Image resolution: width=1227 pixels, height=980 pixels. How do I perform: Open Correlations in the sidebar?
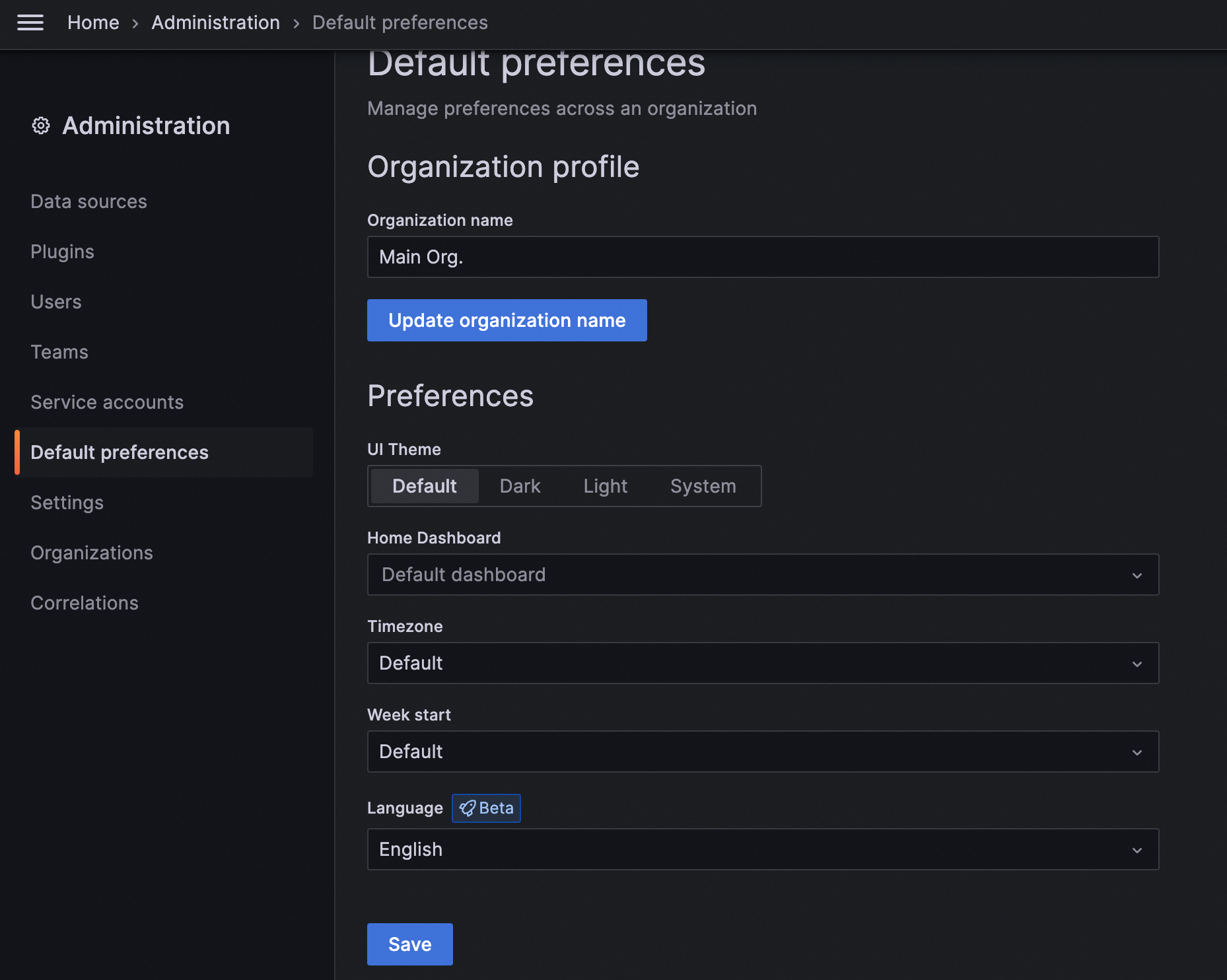(x=85, y=603)
